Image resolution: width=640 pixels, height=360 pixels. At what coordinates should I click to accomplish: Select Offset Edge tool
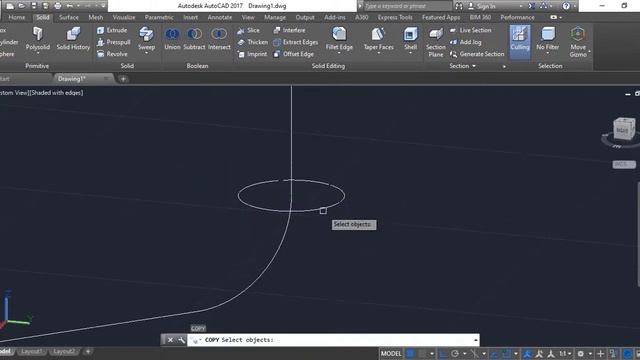pyautogui.click(x=293, y=54)
